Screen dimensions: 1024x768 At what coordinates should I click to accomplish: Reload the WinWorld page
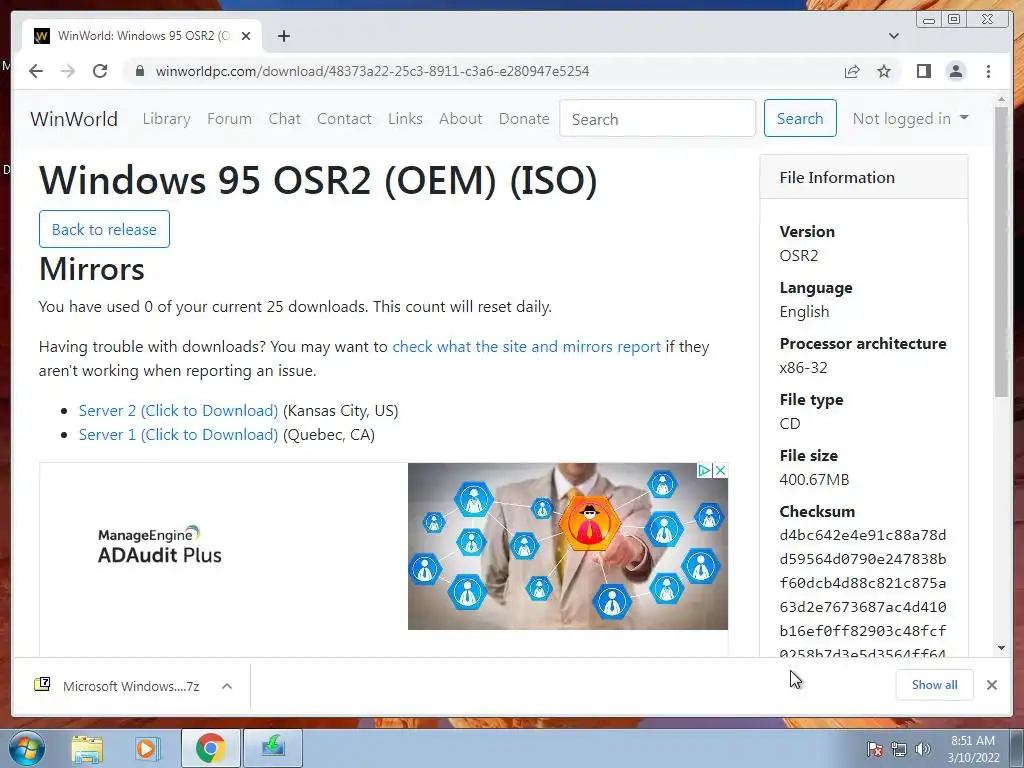tap(100, 71)
